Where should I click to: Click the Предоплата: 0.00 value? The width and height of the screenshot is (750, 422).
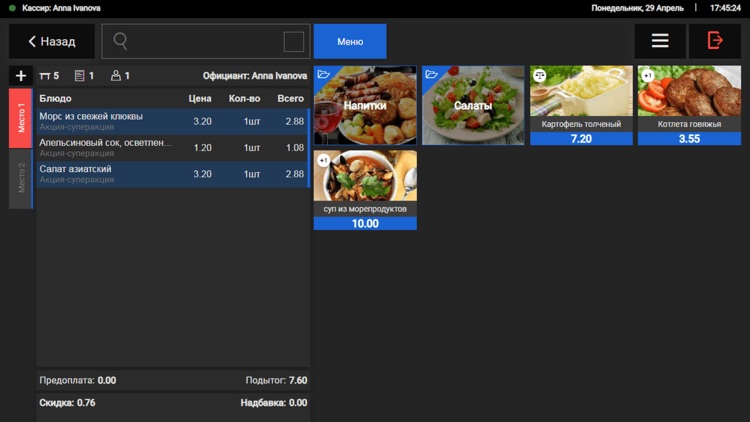point(77,380)
